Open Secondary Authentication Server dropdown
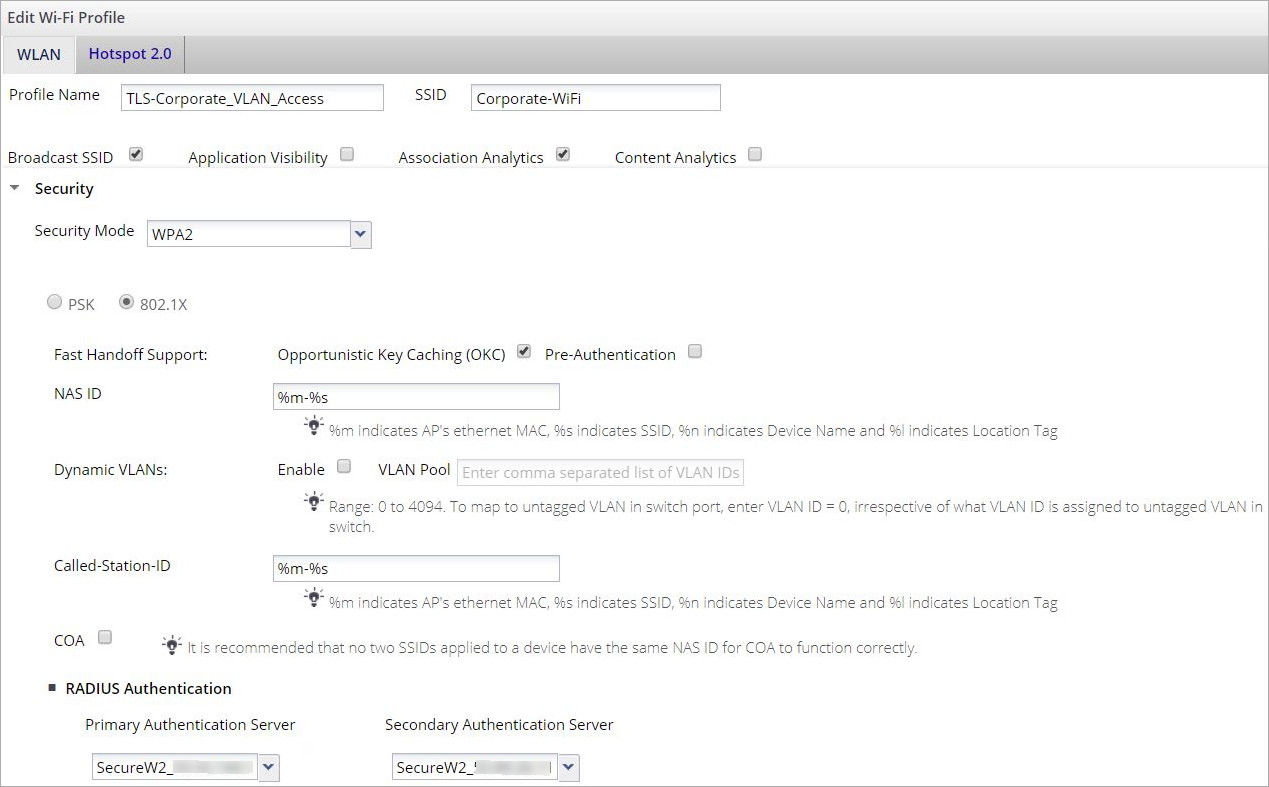1269x787 pixels. (x=569, y=767)
